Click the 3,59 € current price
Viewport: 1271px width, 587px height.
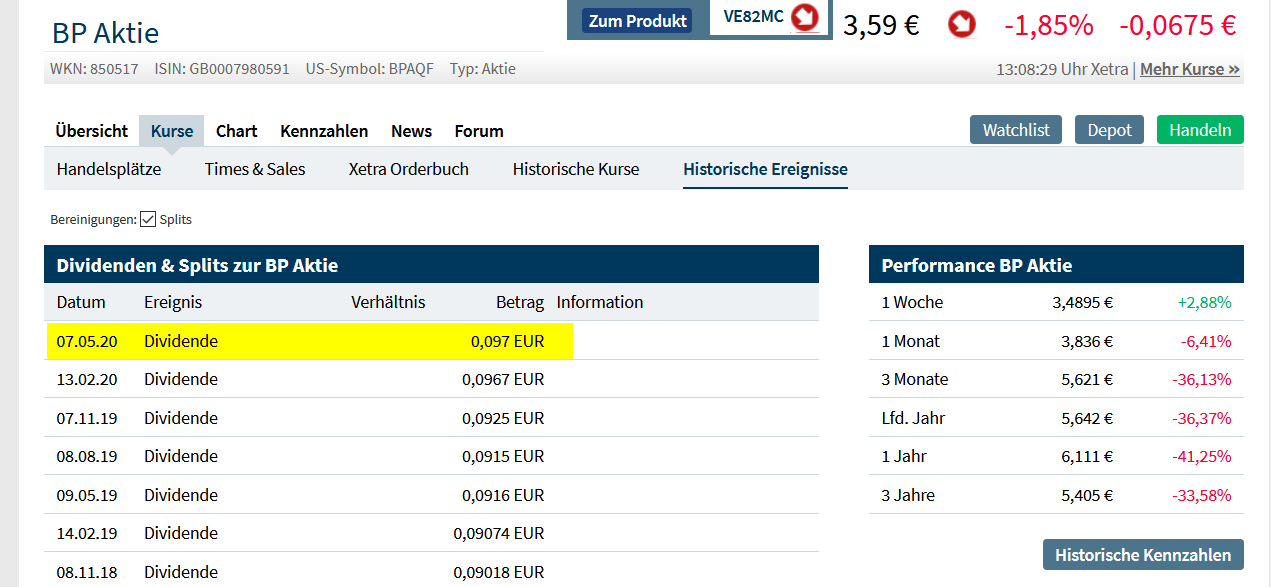[881, 25]
